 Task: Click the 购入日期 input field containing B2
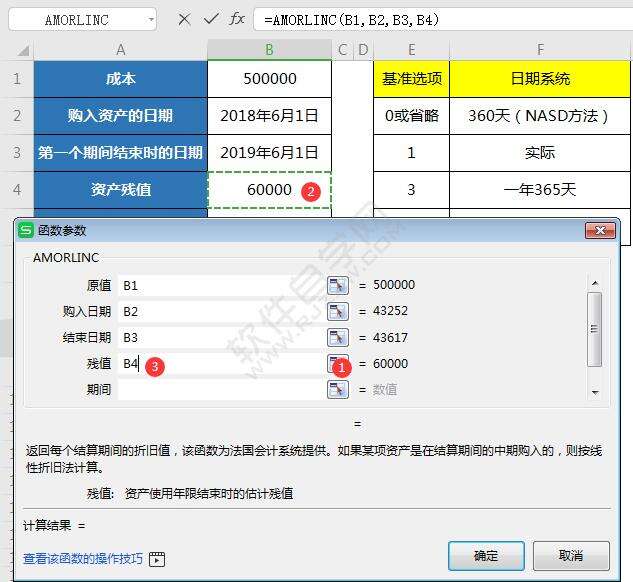(221, 311)
